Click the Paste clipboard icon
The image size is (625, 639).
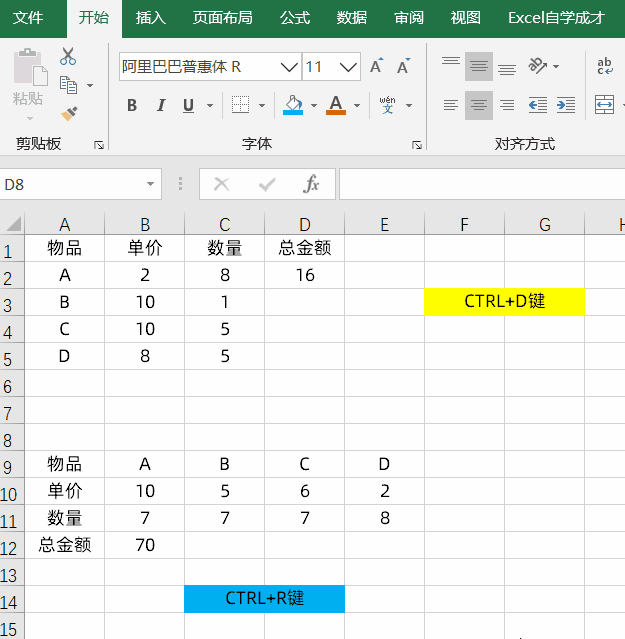(x=30, y=67)
